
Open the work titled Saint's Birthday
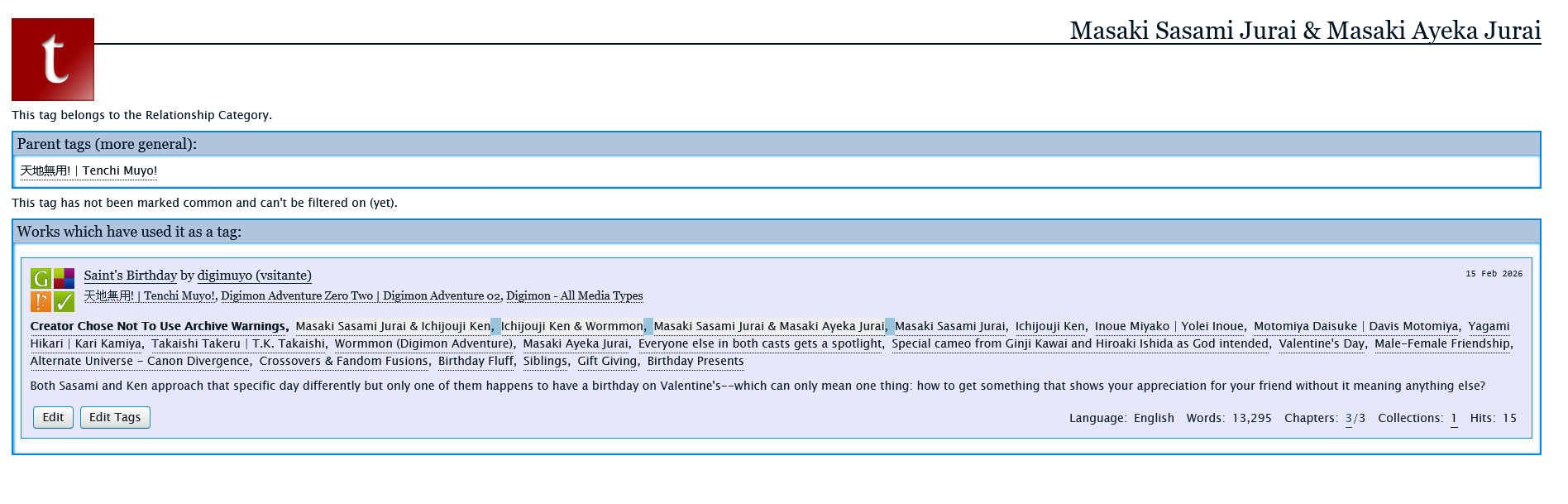coord(130,276)
